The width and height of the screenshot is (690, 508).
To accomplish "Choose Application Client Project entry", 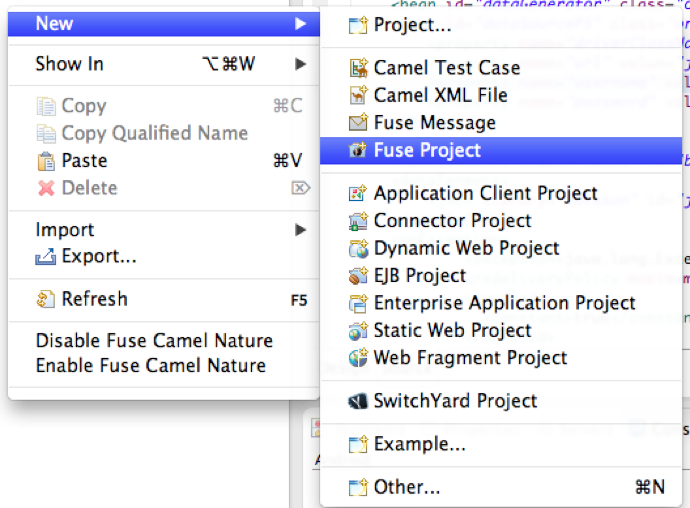I will coord(501,193).
